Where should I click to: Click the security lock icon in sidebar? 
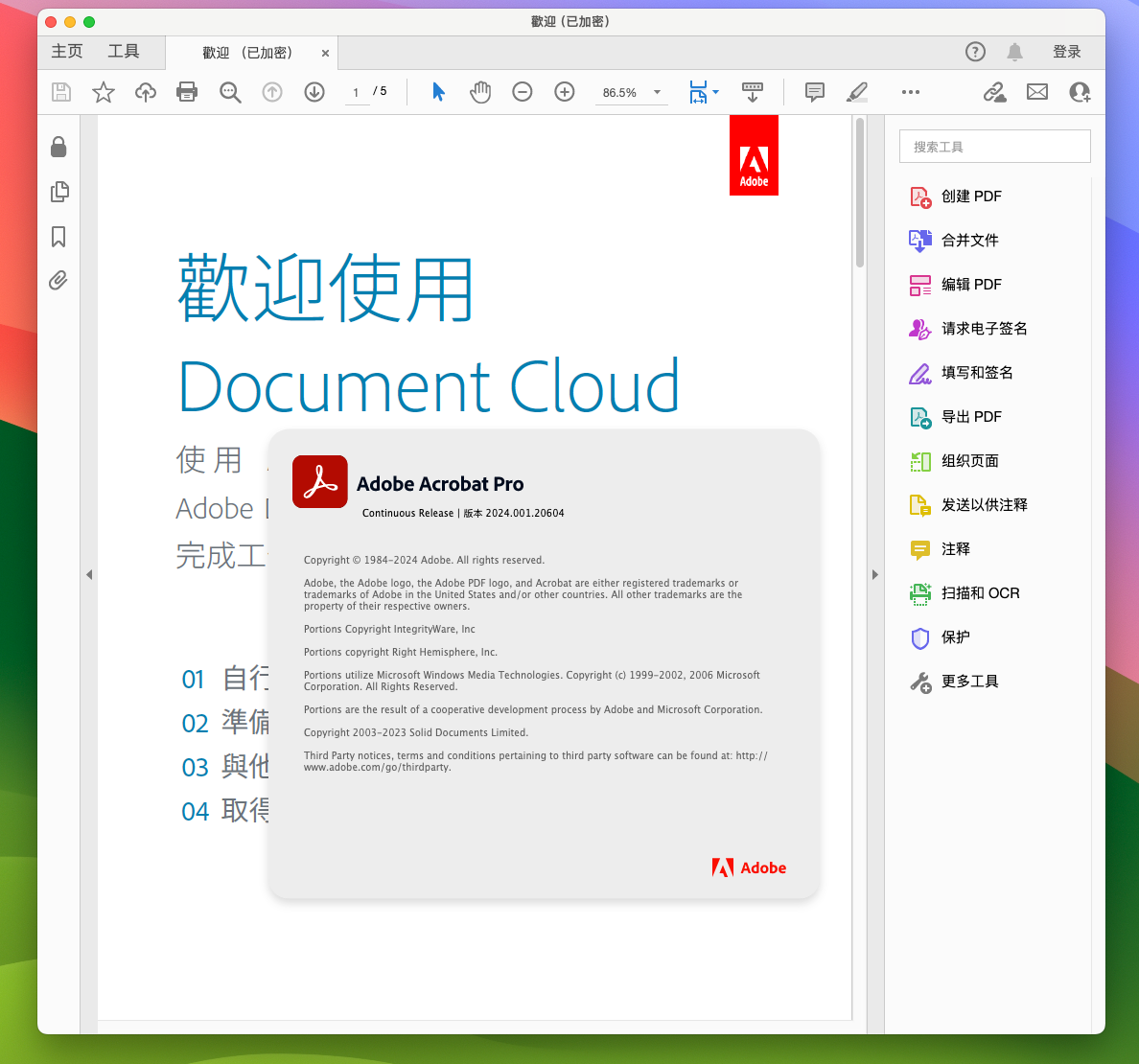tap(58, 147)
